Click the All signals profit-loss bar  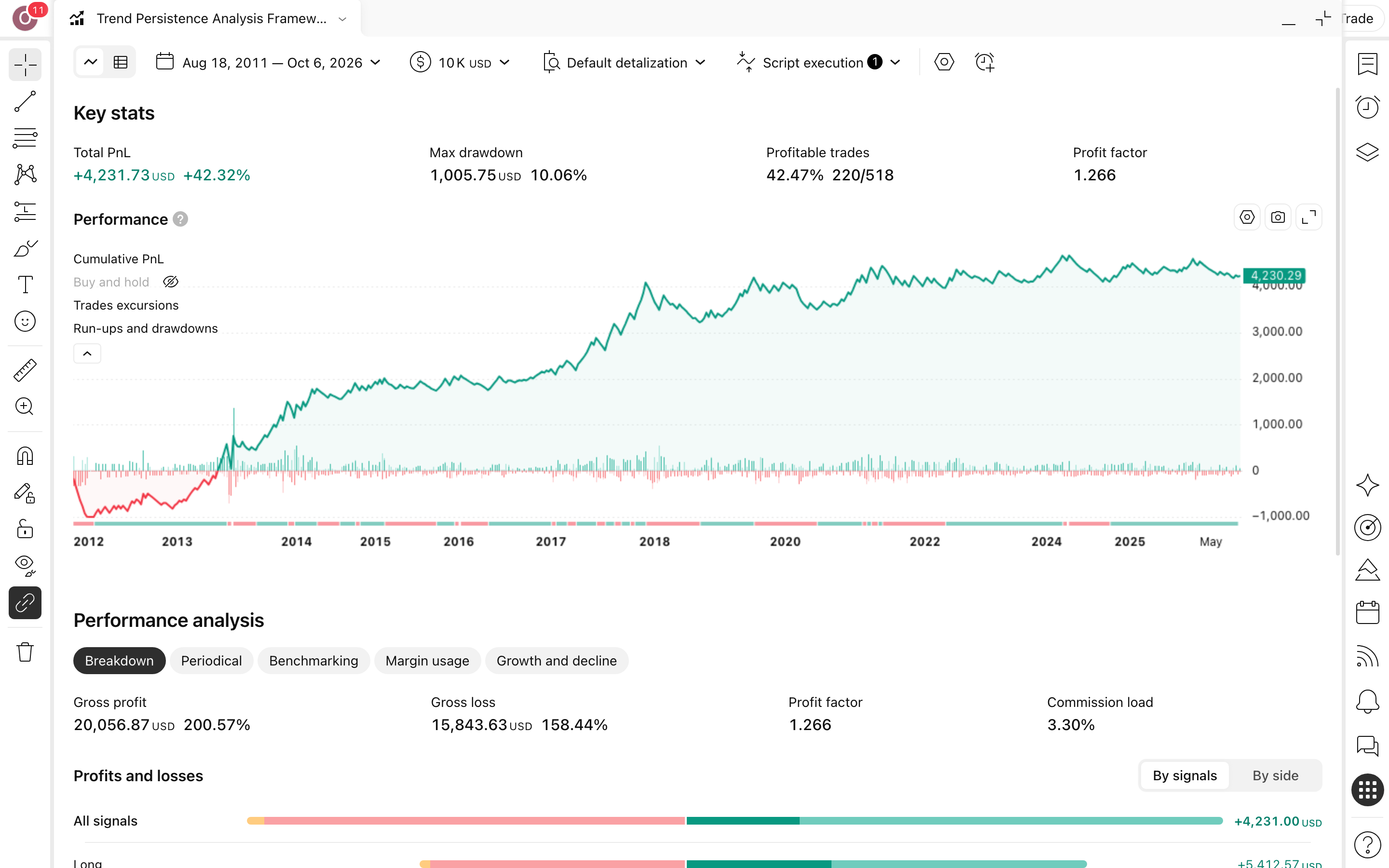click(735, 821)
